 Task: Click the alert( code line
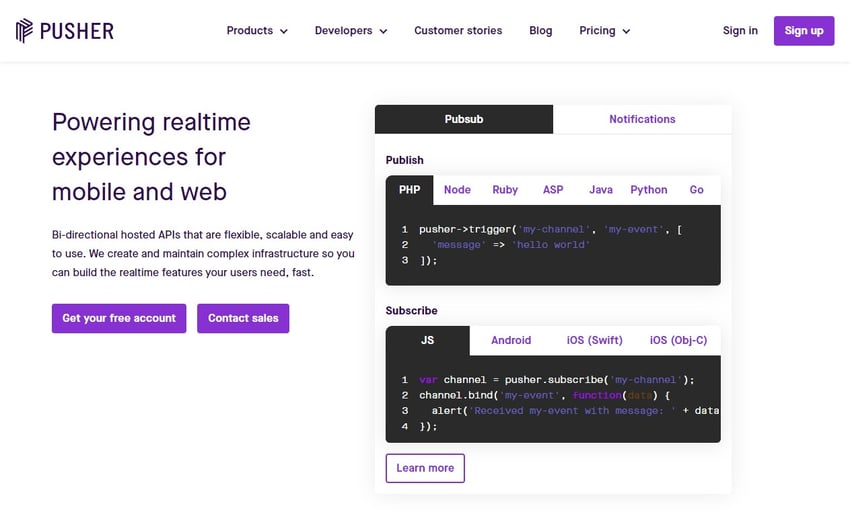coord(575,411)
